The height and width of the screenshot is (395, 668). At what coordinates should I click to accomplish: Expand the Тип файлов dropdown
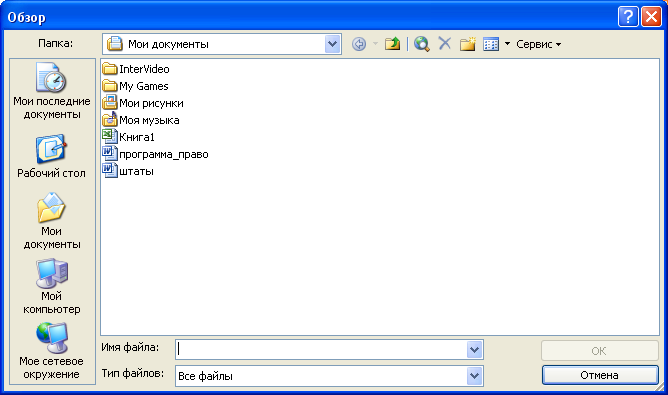tap(475, 376)
